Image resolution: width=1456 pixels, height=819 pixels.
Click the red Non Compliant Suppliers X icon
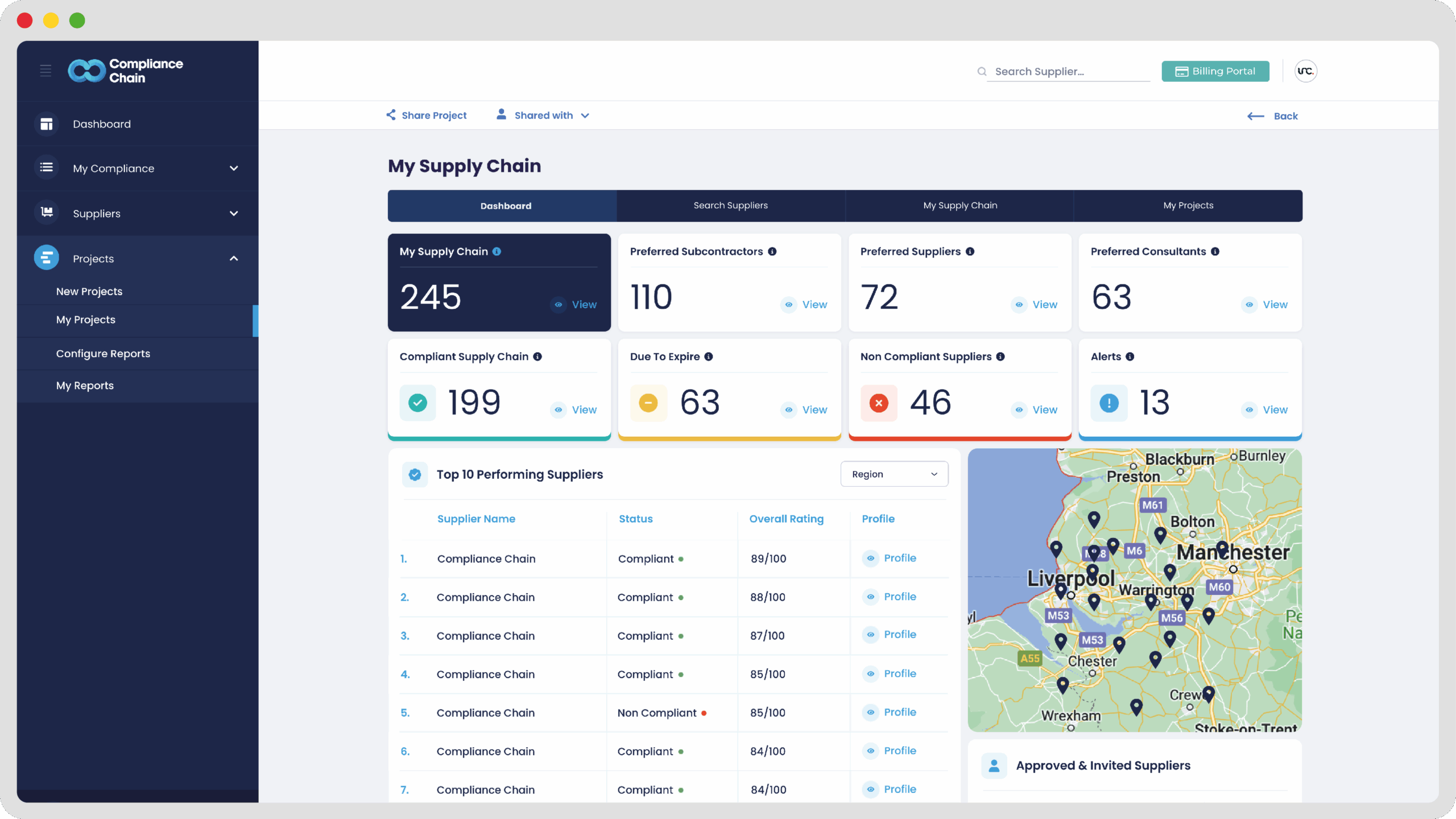click(x=879, y=403)
